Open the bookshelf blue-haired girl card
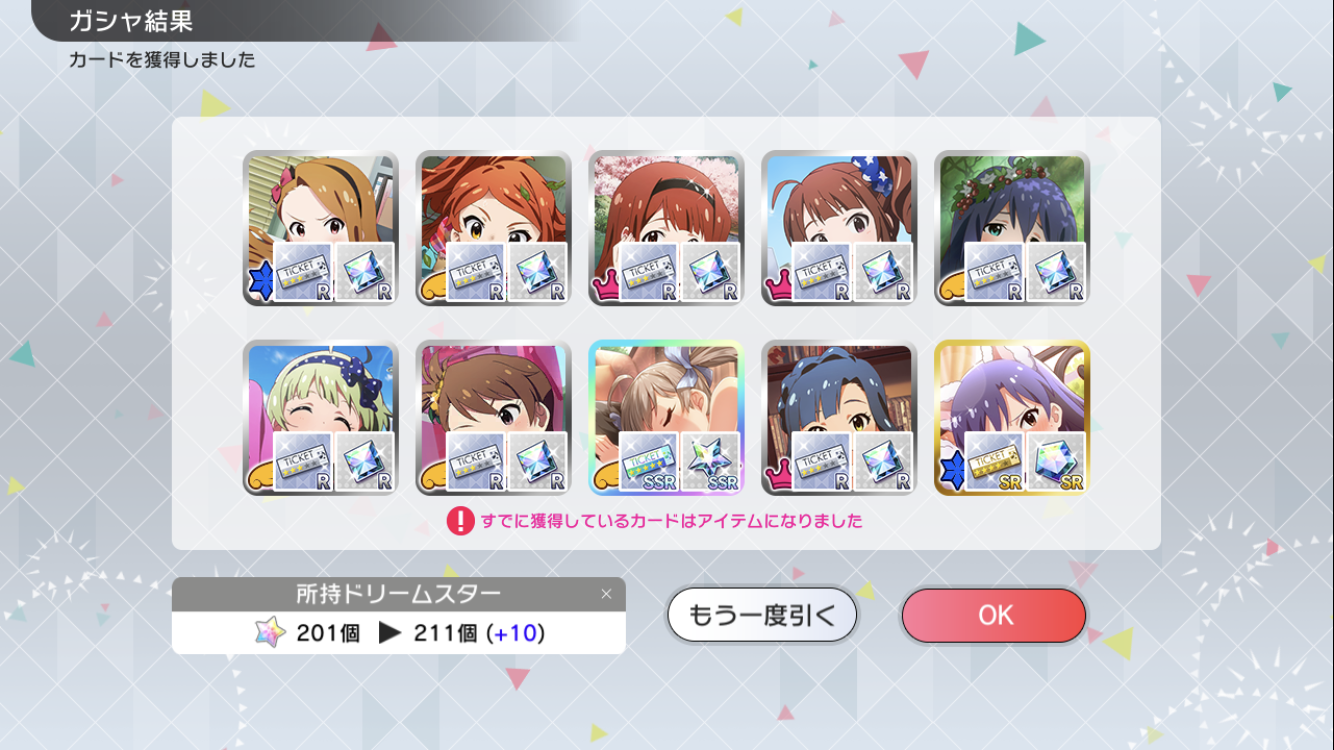1334x750 pixels. pos(839,417)
